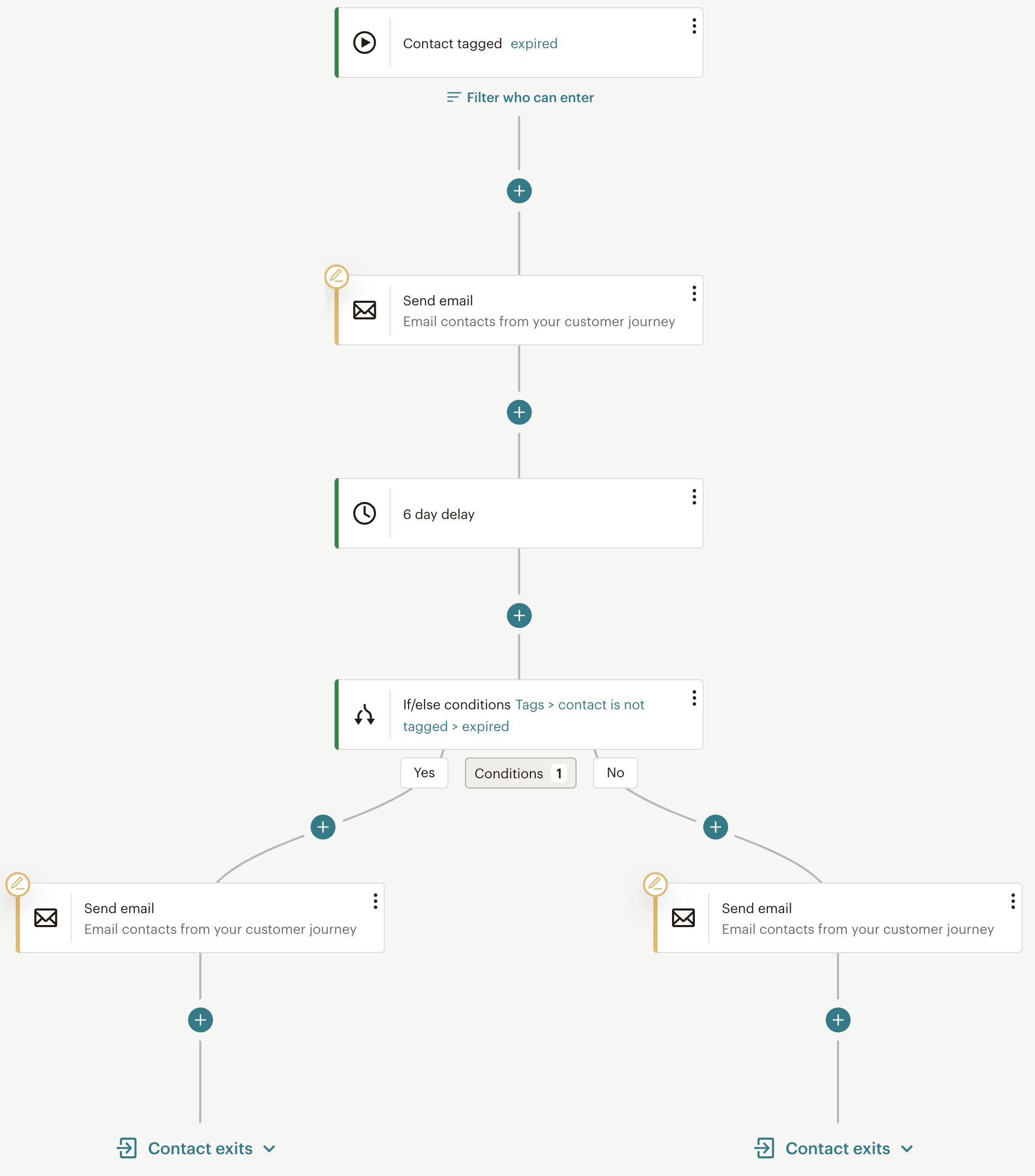Open options menu for the right branch Send email

(x=1013, y=901)
